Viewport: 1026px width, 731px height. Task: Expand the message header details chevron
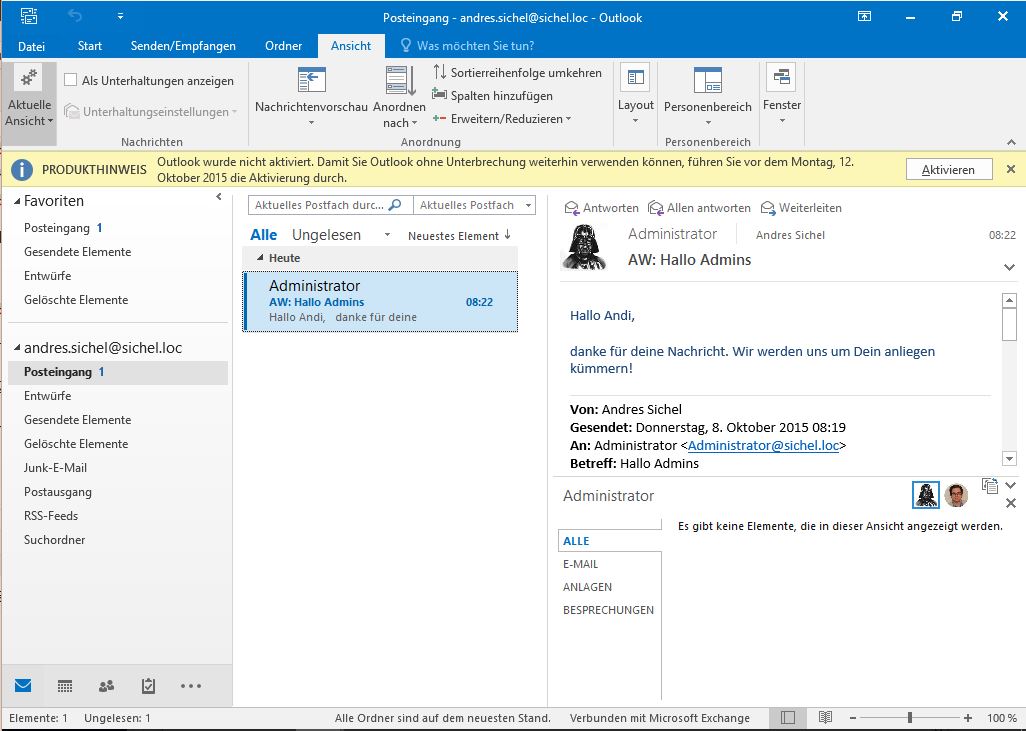pyautogui.click(x=1010, y=267)
